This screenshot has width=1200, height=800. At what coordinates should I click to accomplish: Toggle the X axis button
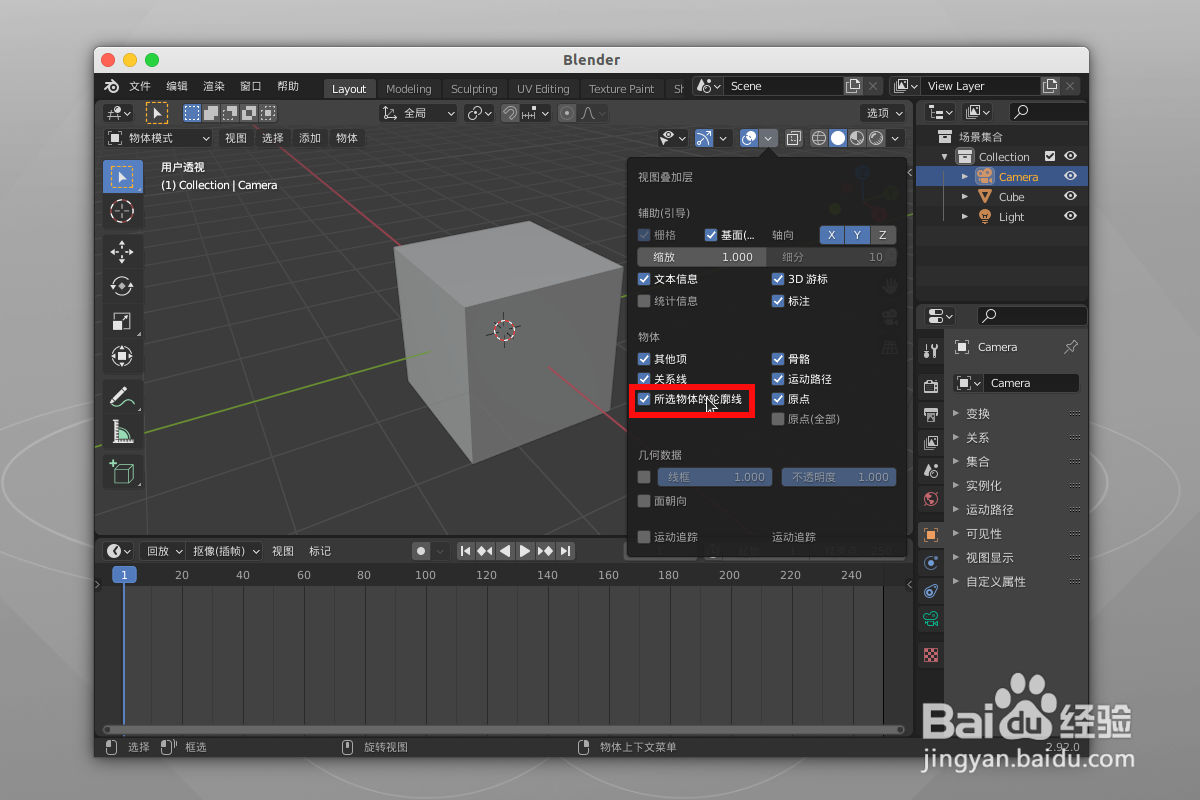tap(832, 235)
